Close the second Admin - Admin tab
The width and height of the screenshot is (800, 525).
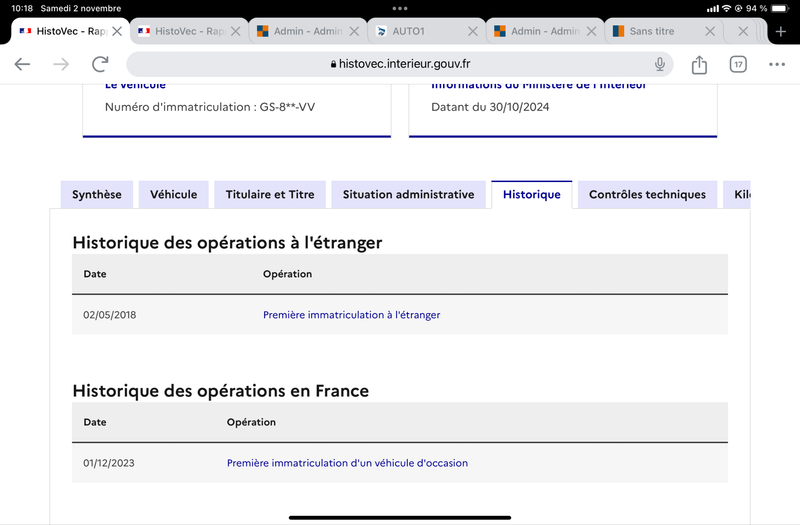point(591,32)
